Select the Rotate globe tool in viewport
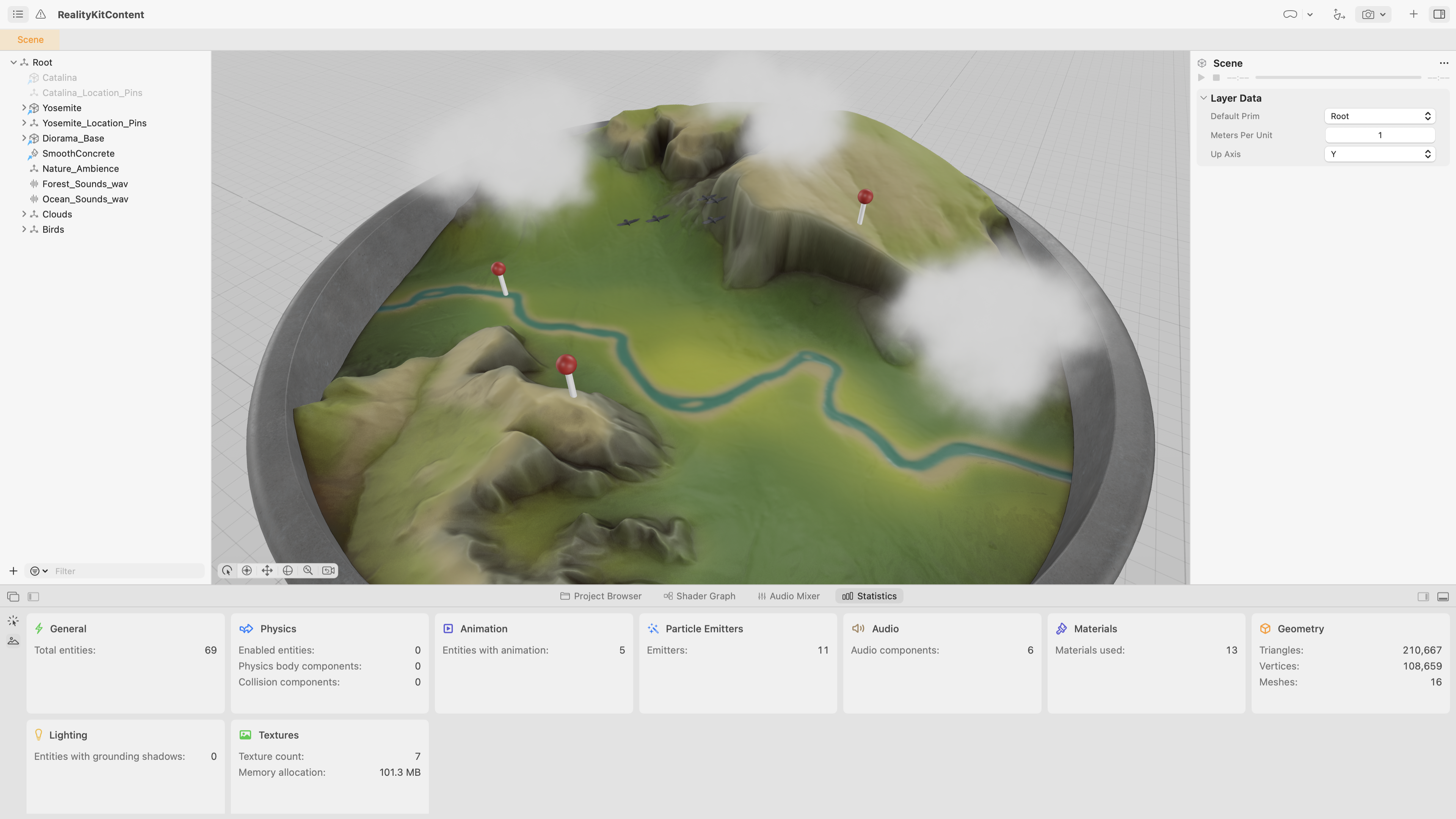Image resolution: width=1456 pixels, height=819 pixels. [288, 570]
